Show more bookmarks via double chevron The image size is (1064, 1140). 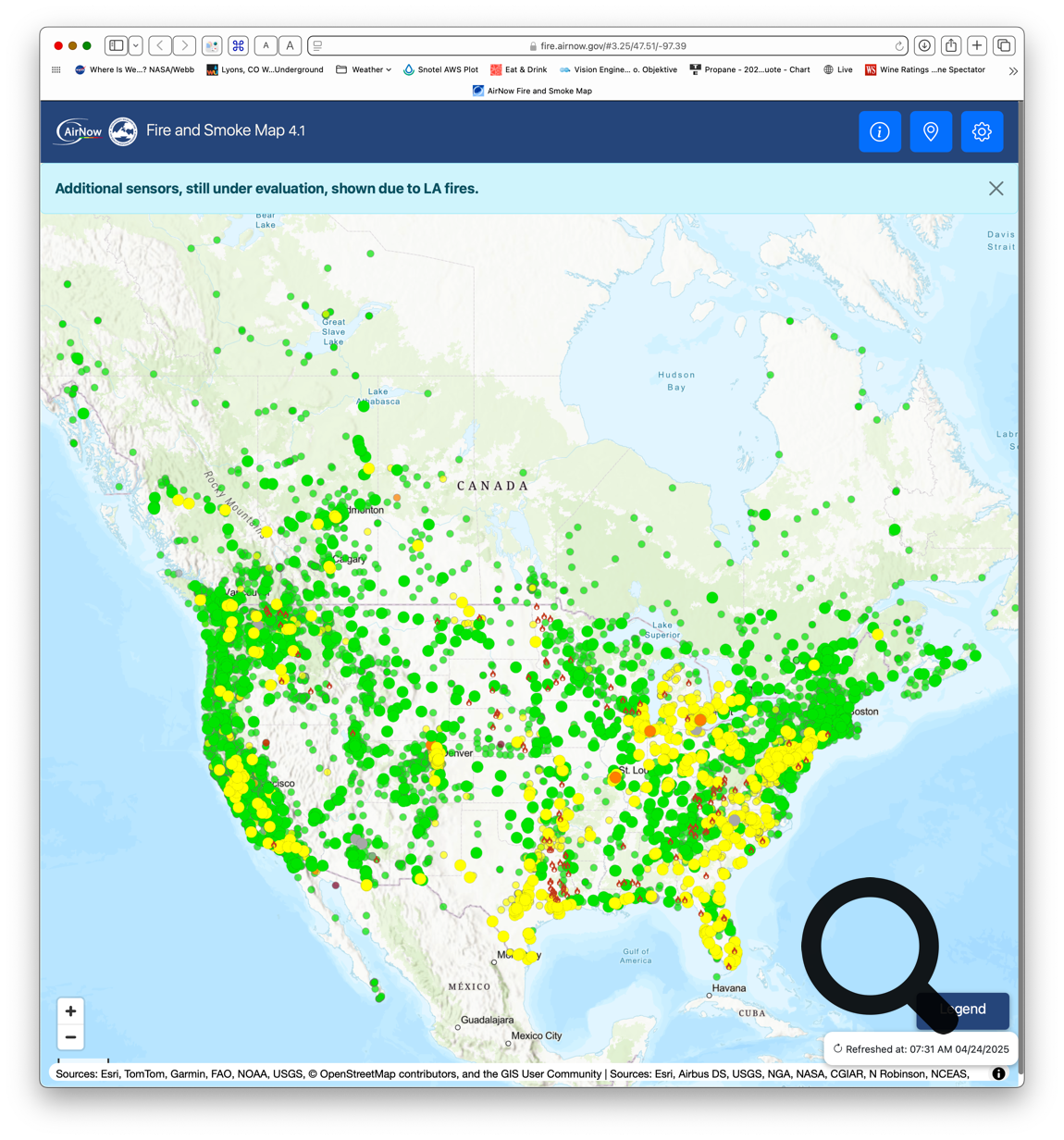1013,70
